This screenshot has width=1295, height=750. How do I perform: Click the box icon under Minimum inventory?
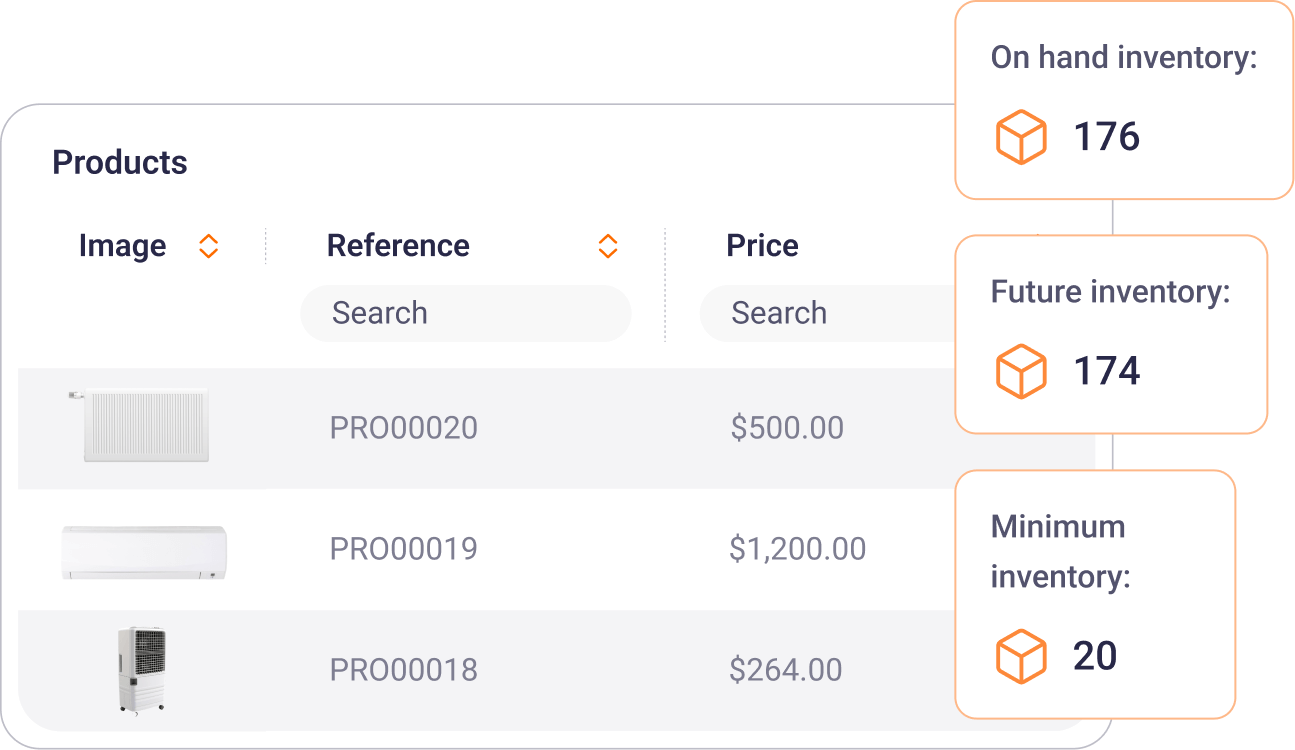1021,656
